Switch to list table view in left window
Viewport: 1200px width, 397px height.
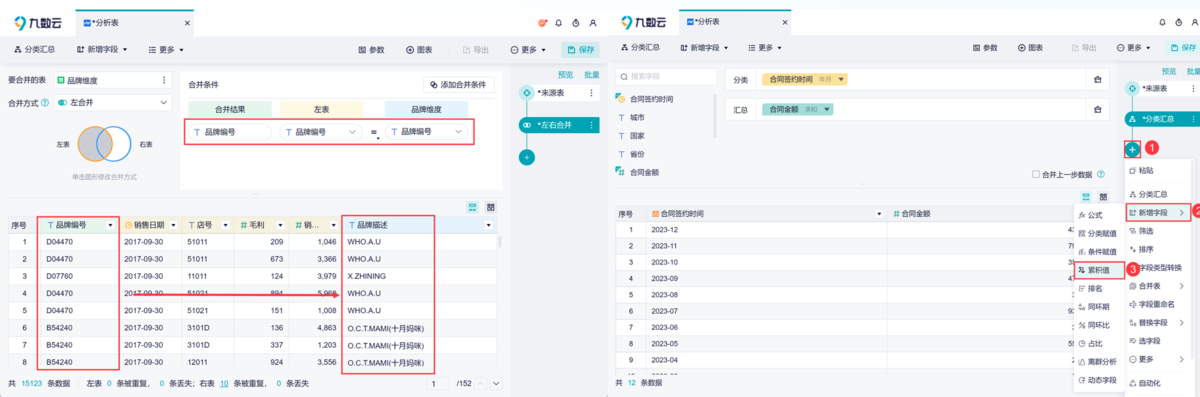click(473, 207)
